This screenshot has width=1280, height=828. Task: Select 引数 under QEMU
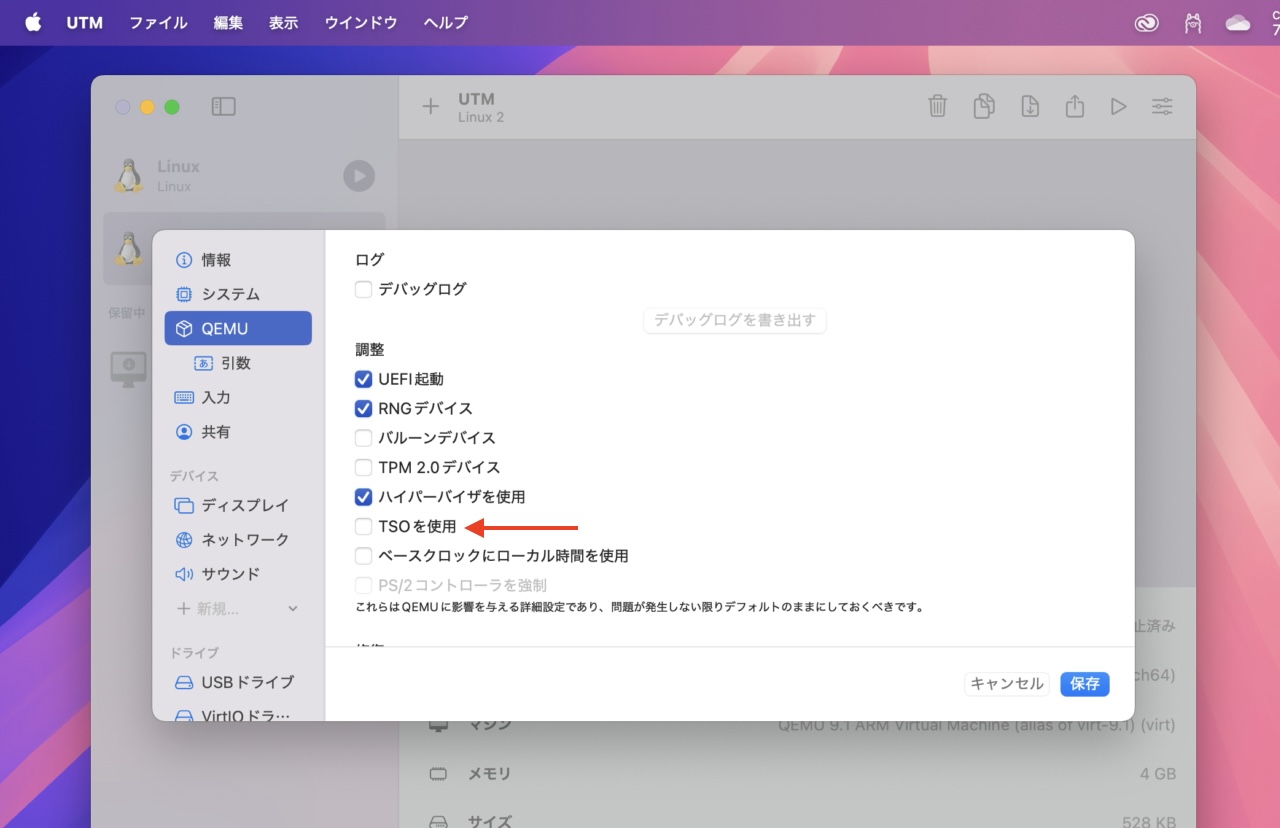pyautogui.click(x=238, y=363)
